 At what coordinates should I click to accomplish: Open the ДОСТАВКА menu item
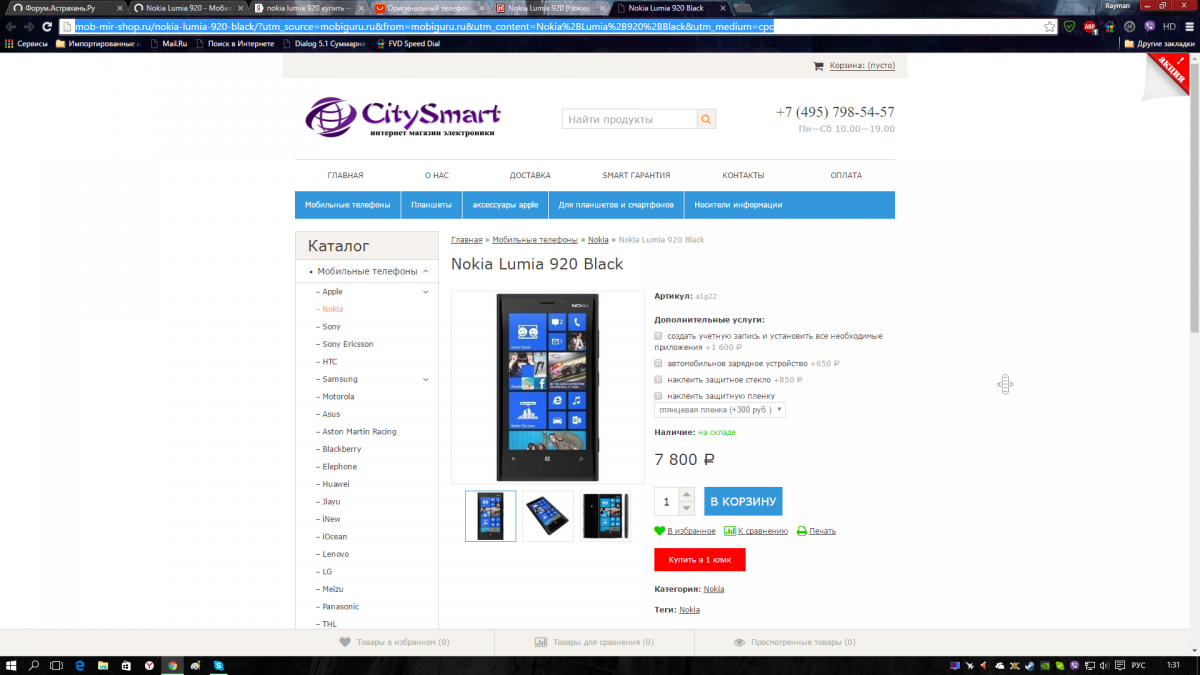coord(530,175)
